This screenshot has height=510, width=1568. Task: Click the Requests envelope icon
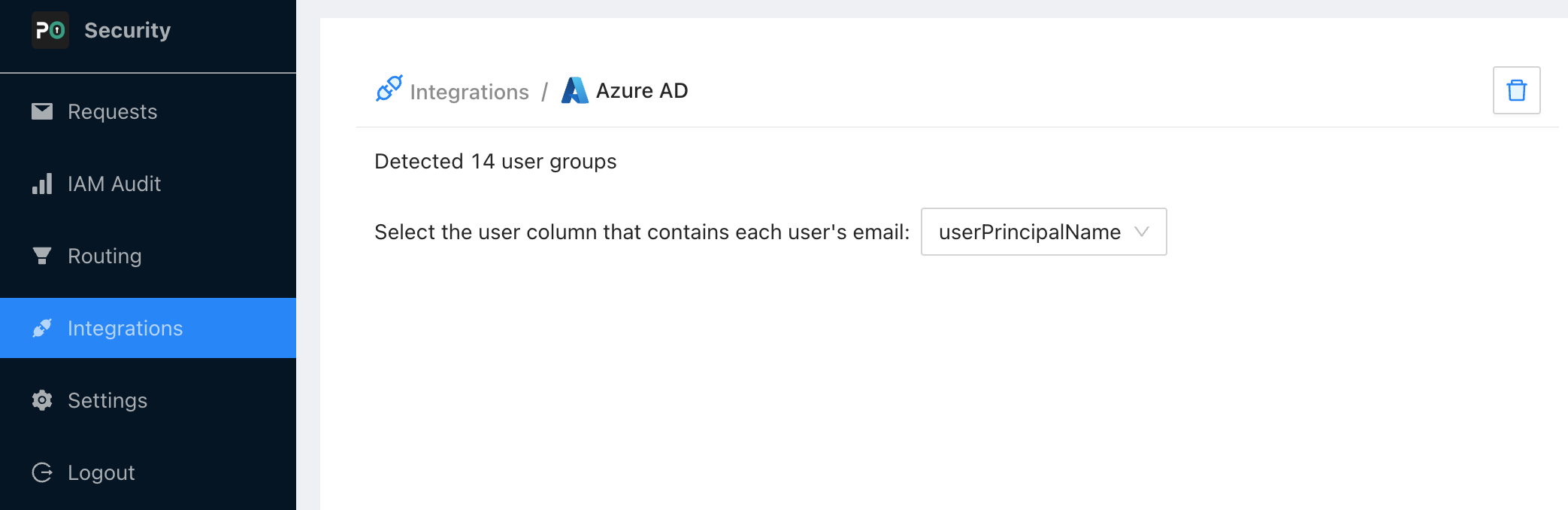pos(42,111)
